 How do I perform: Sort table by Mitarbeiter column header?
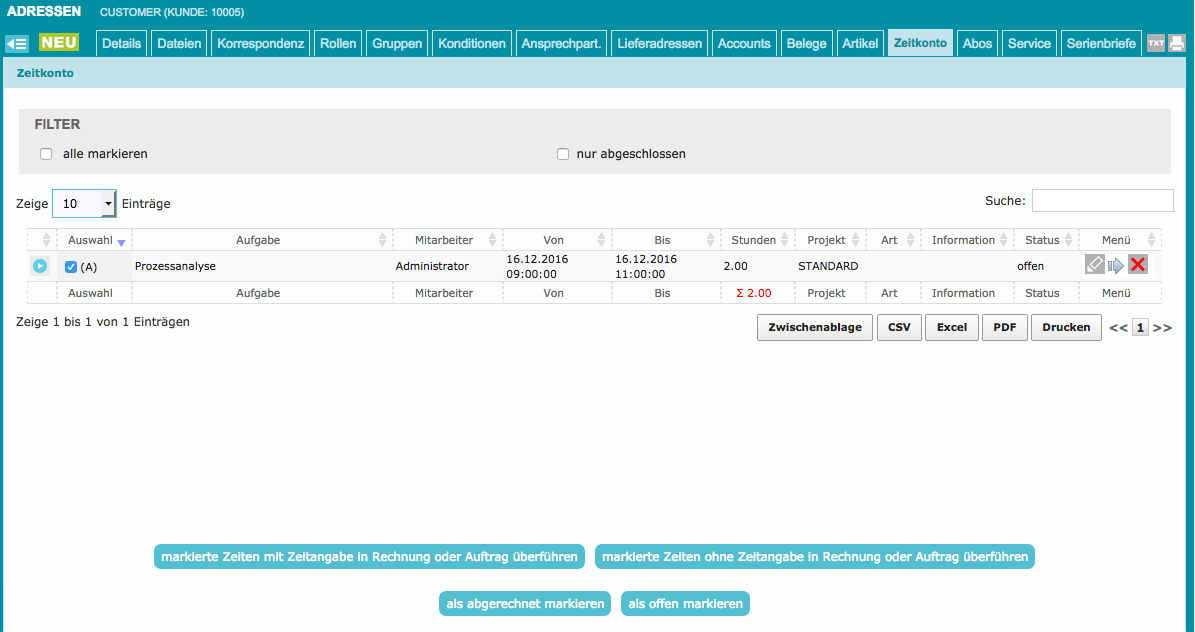(444, 240)
